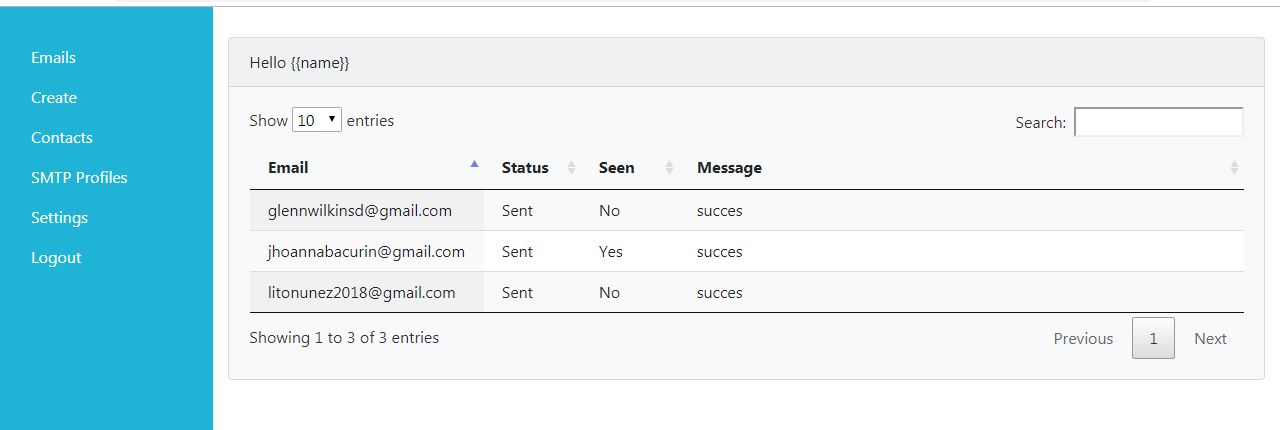1280x430 pixels.
Task: Select the glennwilkinsd@gmail.com row
Action: 747,211
